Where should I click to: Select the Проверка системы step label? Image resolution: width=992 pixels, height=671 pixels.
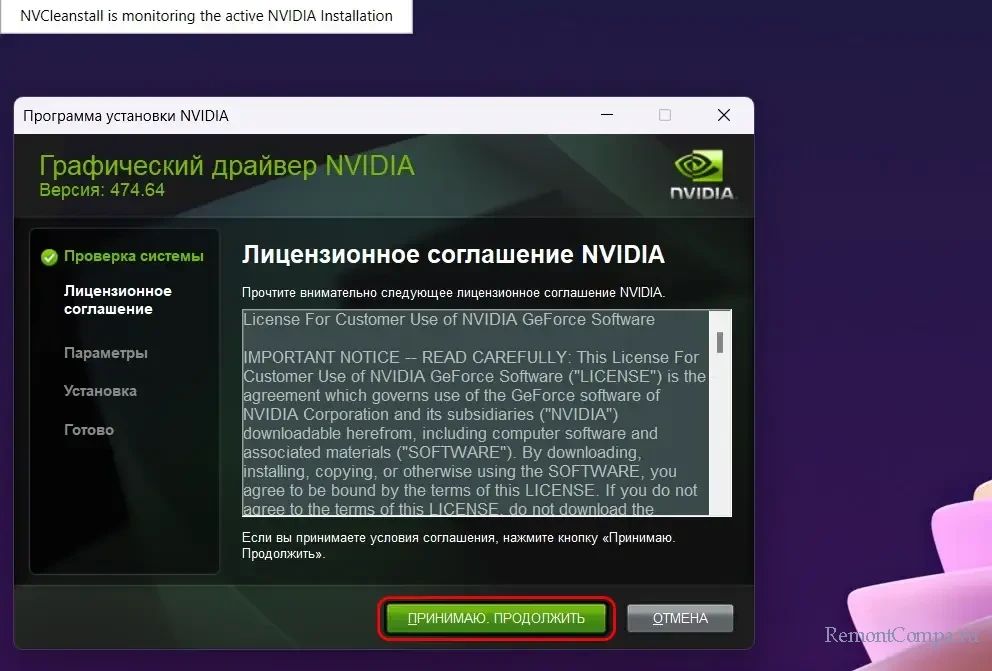pos(133,256)
